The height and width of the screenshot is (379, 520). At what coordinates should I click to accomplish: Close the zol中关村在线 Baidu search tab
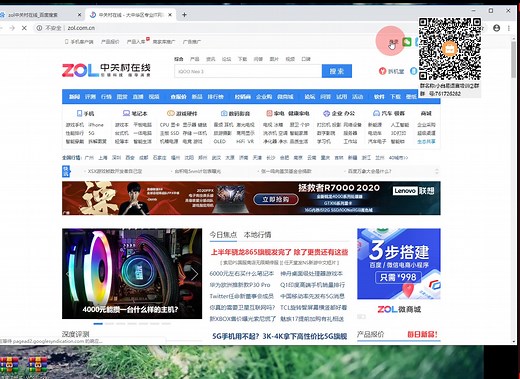tap(79, 15)
